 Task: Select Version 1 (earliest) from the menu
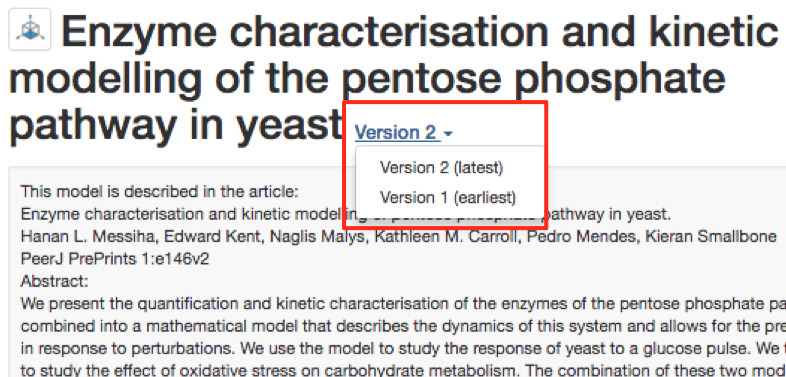(448, 198)
